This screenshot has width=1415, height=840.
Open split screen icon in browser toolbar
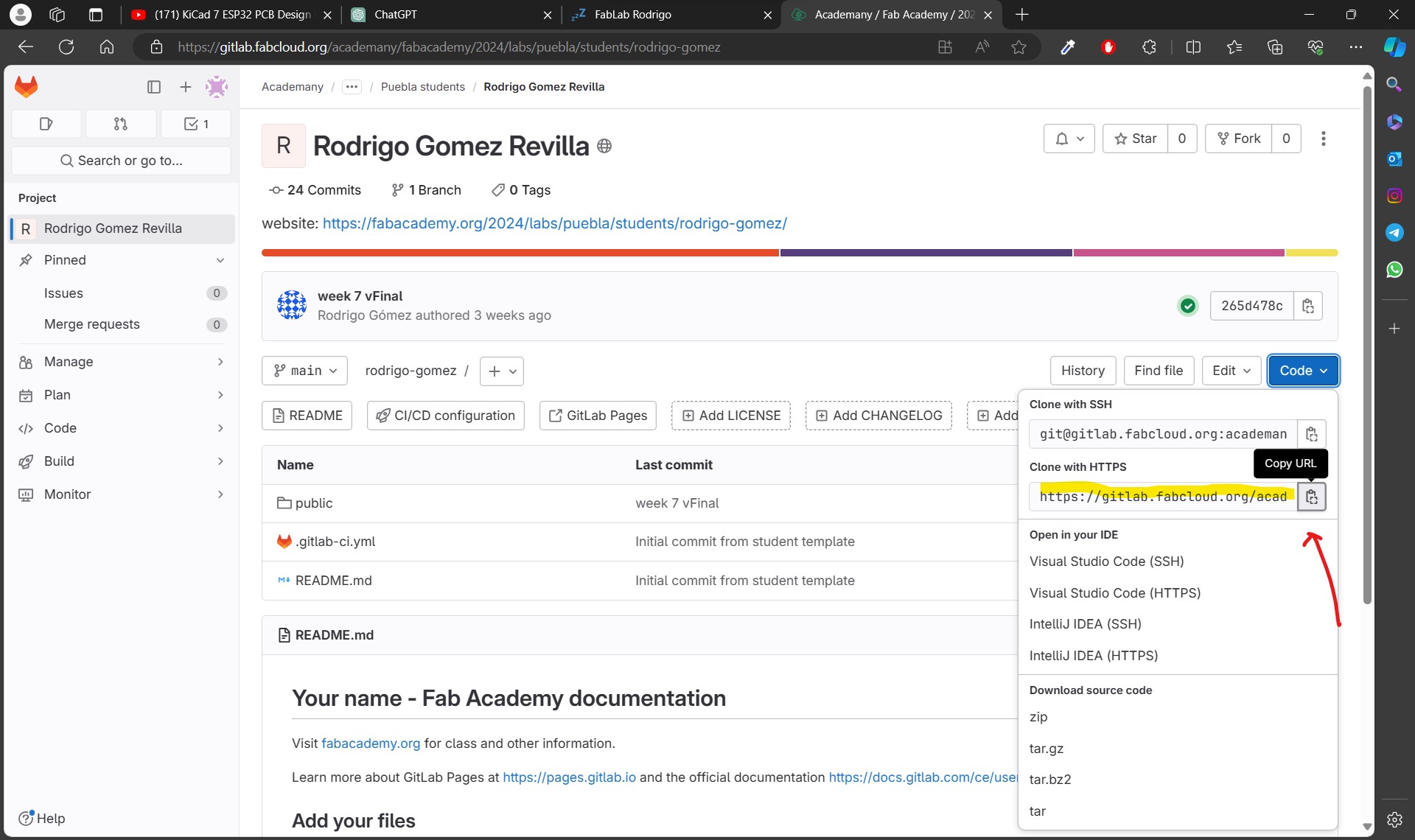click(1193, 47)
